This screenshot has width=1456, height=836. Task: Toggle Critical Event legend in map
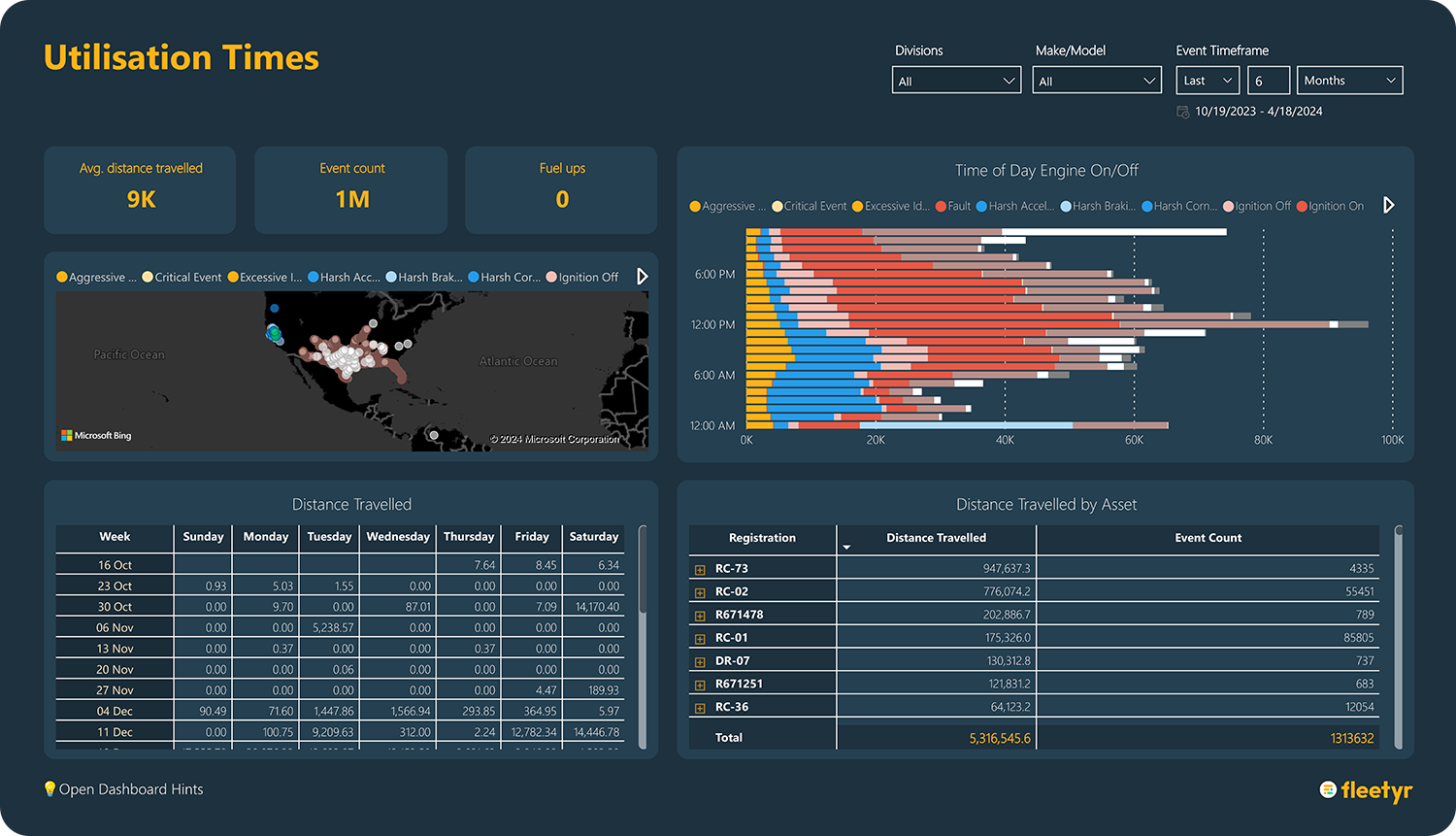point(182,277)
